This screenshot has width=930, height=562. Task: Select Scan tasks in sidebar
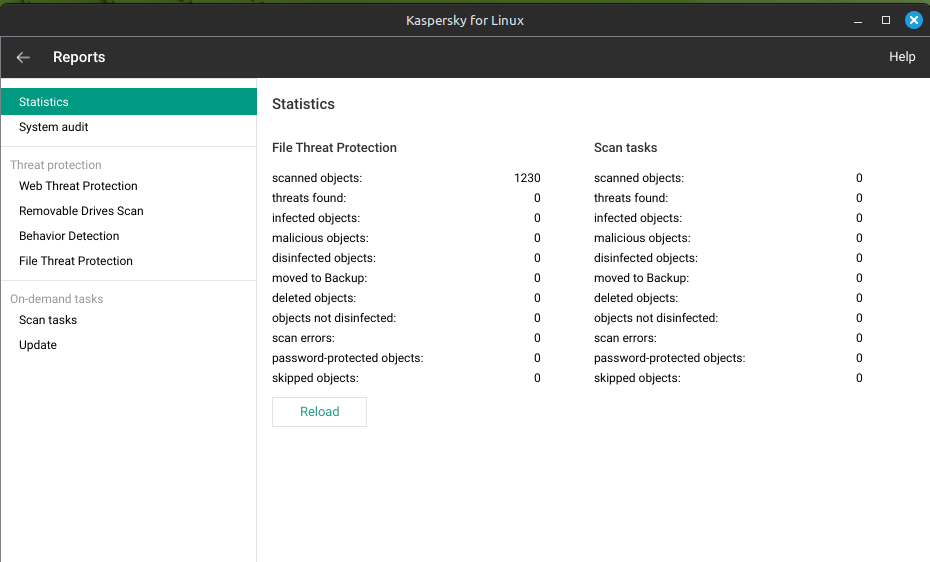click(129, 320)
